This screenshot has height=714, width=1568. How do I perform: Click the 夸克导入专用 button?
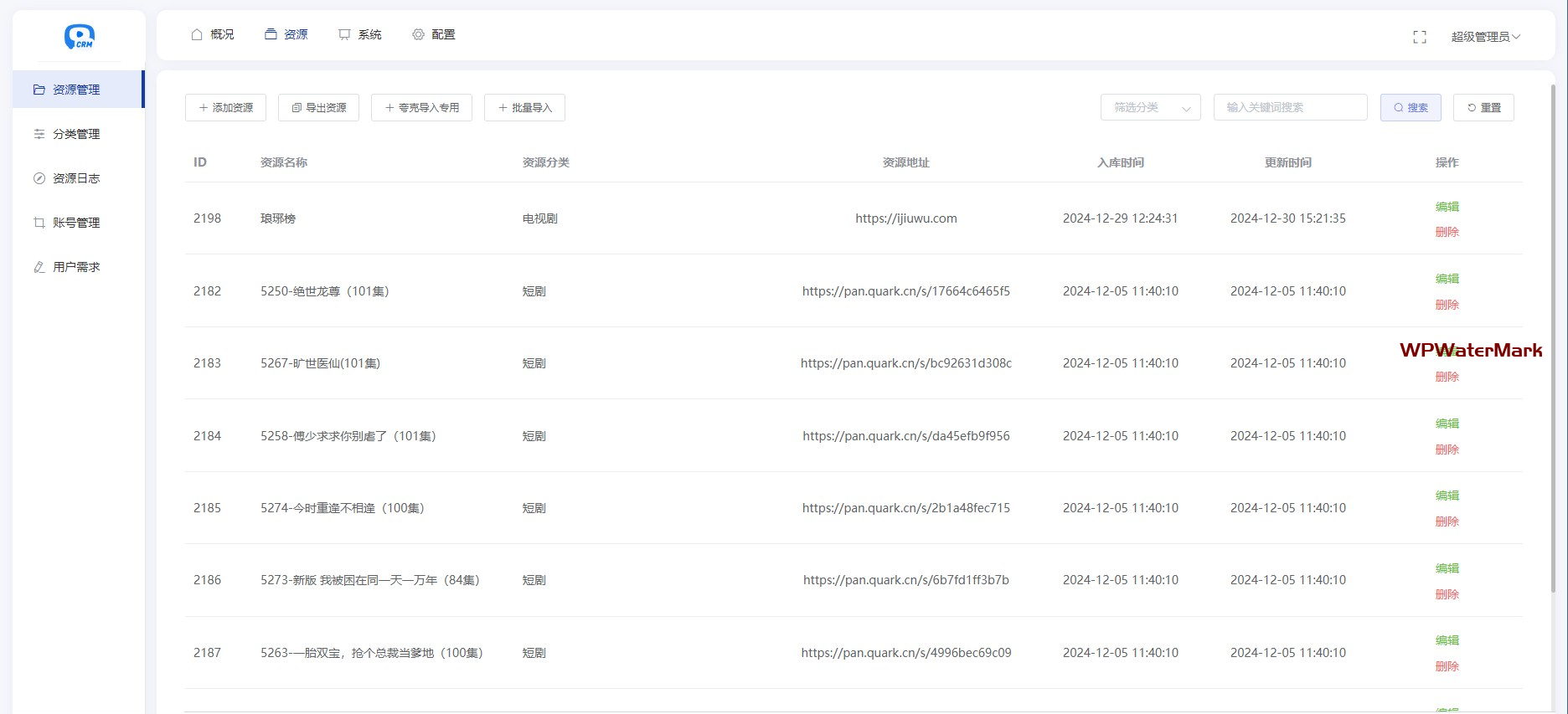coord(421,107)
